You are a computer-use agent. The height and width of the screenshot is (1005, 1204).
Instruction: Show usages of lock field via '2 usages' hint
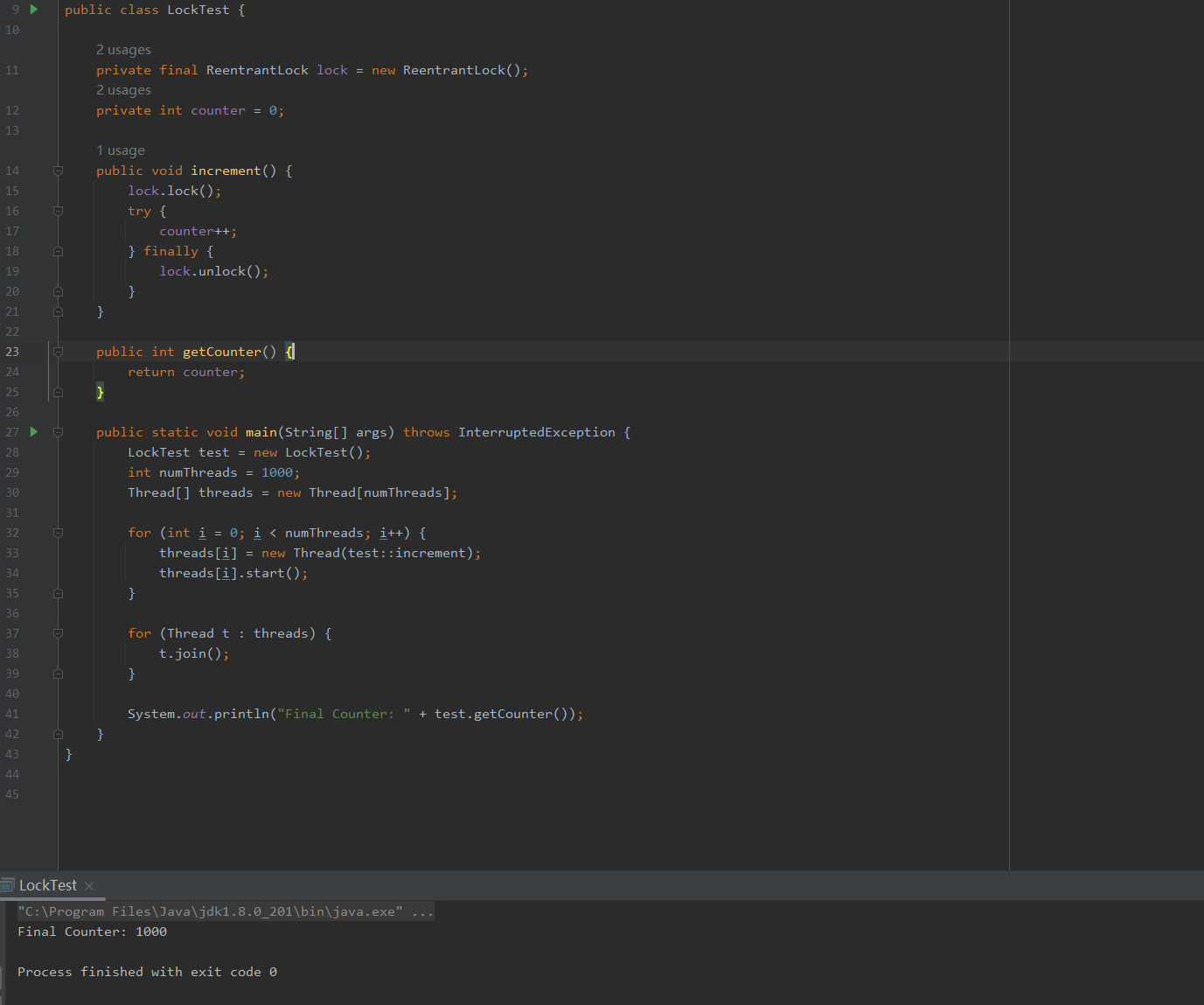click(123, 50)
